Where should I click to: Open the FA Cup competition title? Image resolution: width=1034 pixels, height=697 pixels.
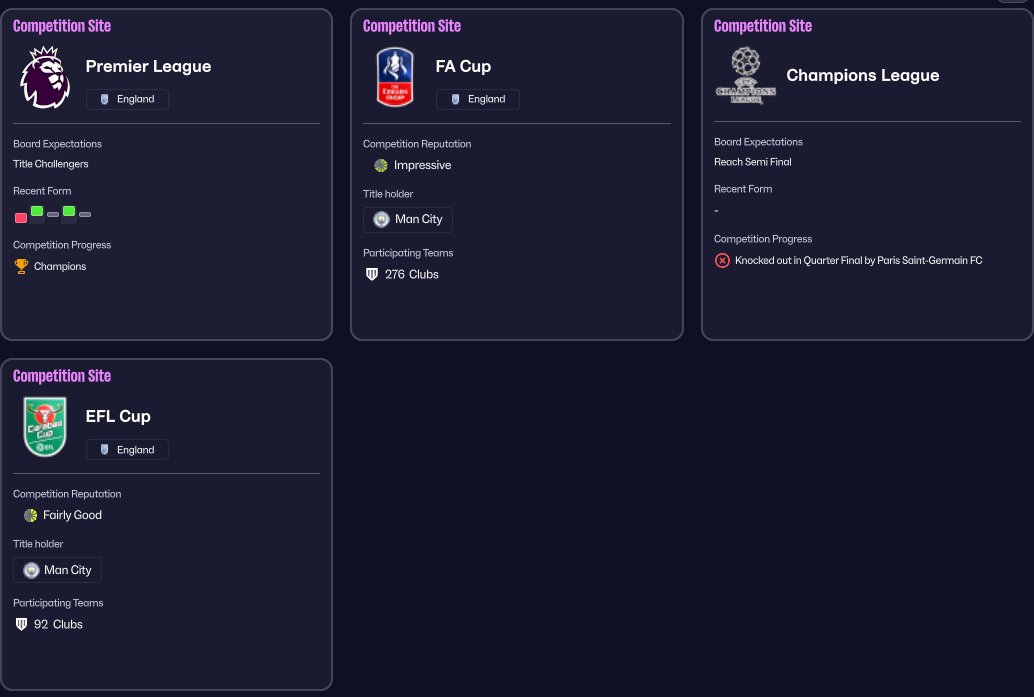click(463, 66)
